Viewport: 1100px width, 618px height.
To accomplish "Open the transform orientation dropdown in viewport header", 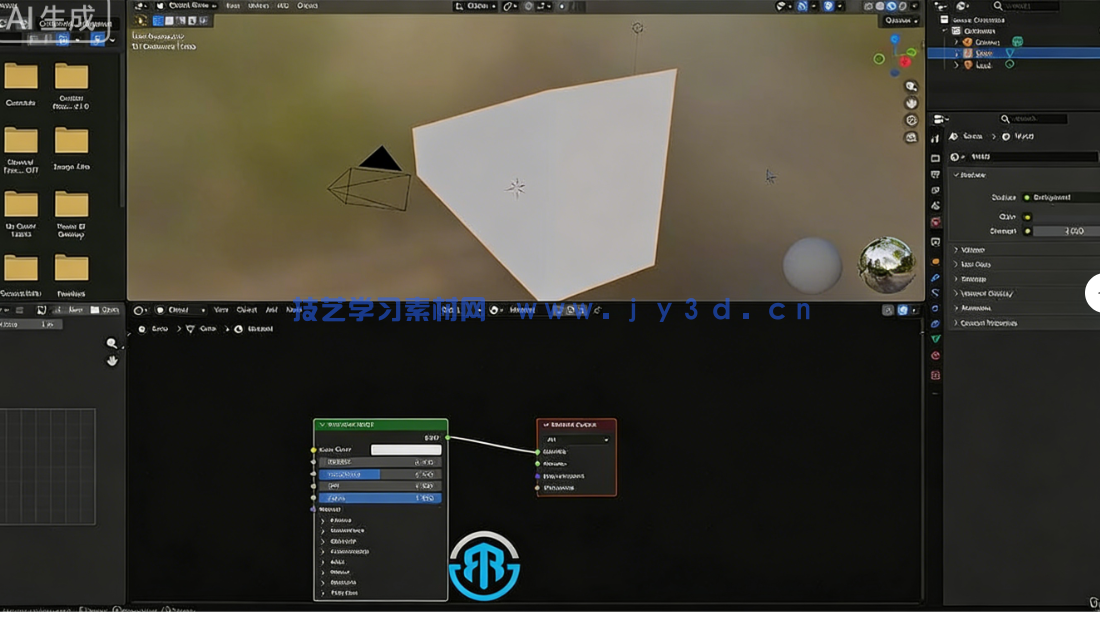I will tap(475, 6).
